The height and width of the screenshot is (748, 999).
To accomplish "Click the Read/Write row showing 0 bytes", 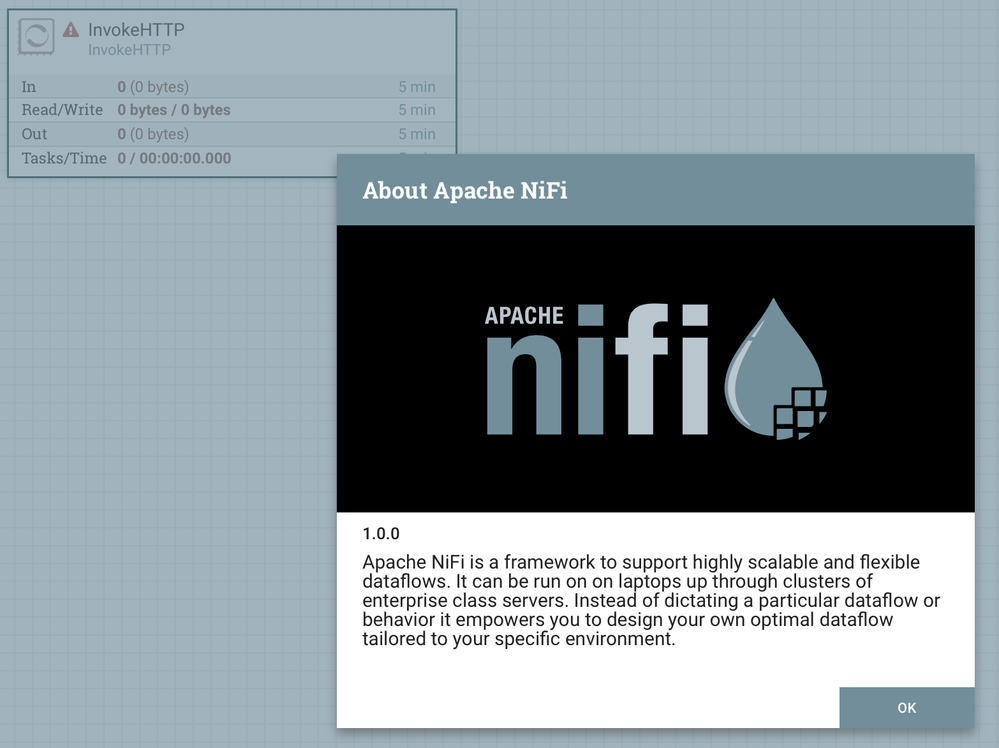I will point(232,110).
